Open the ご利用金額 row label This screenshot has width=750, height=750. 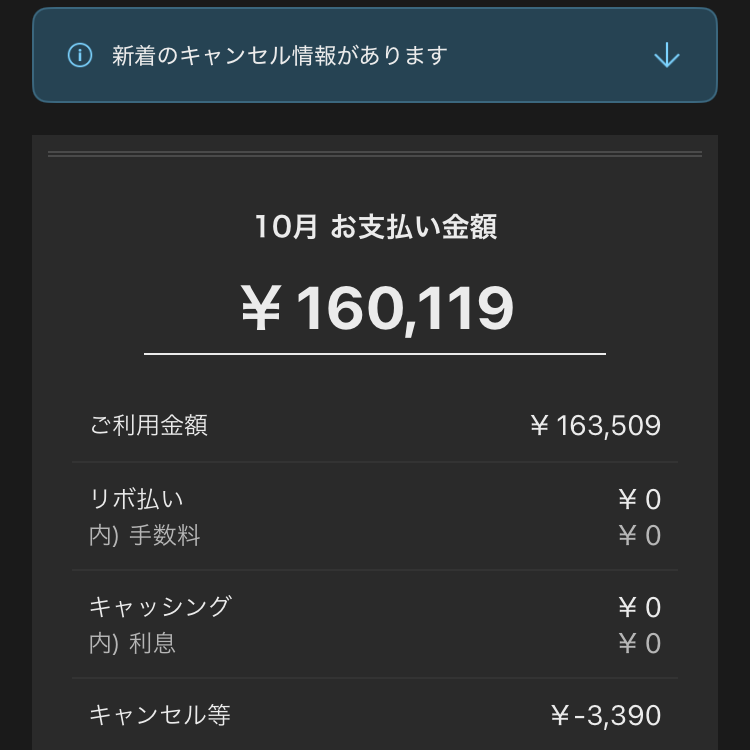click(149, 425)
